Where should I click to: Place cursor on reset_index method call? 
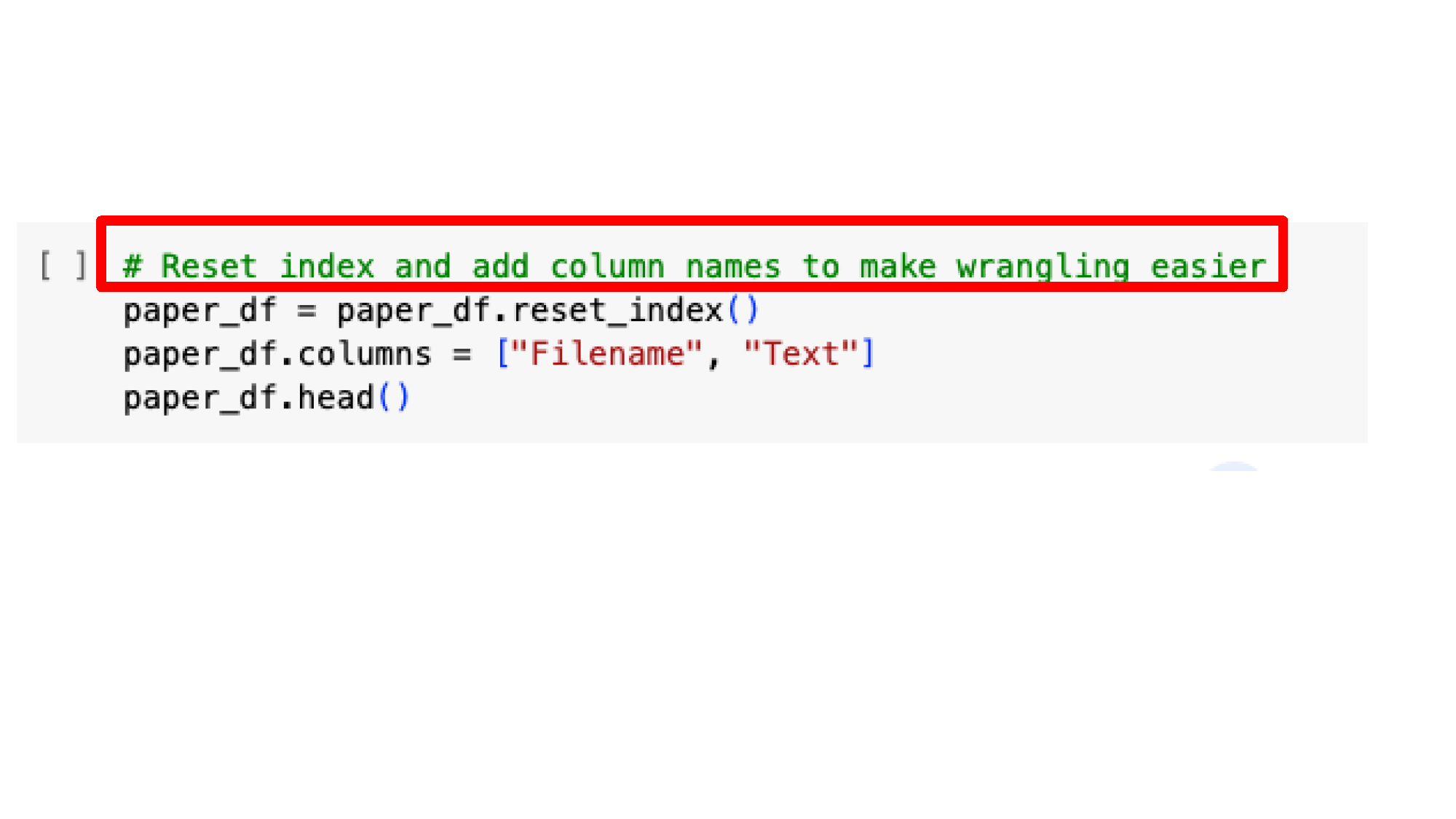pyautogui.click(x=618, y=311)
